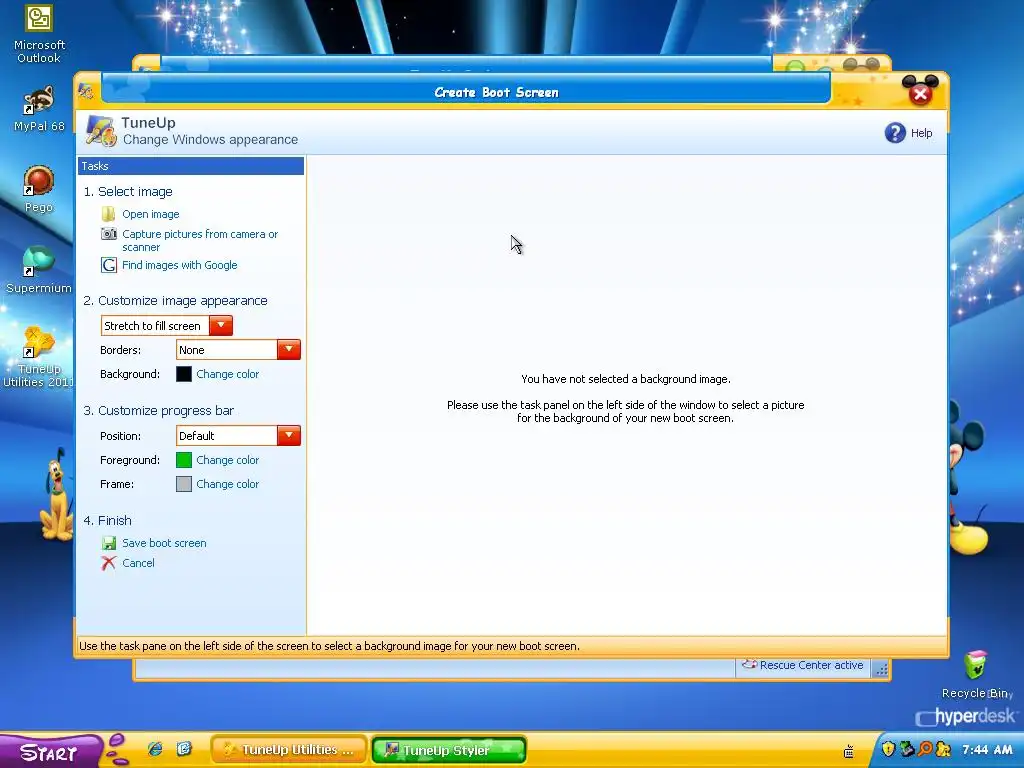
Task: Click 'You have not selected a background image' text
Action: click(626, 379)
